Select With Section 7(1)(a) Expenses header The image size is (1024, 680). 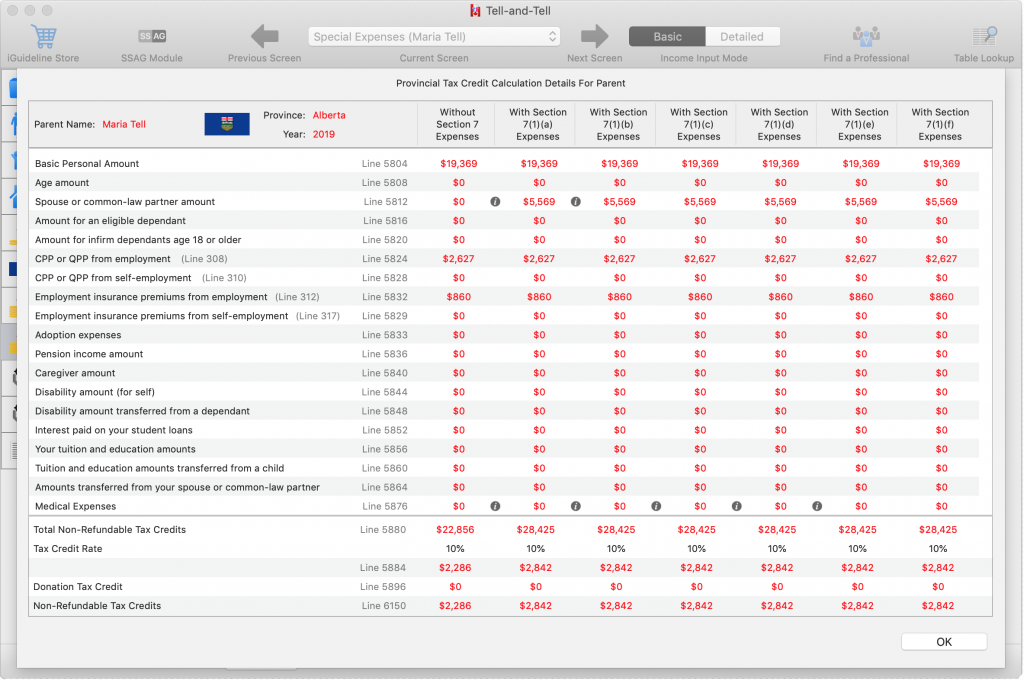[x=537, y=124]
